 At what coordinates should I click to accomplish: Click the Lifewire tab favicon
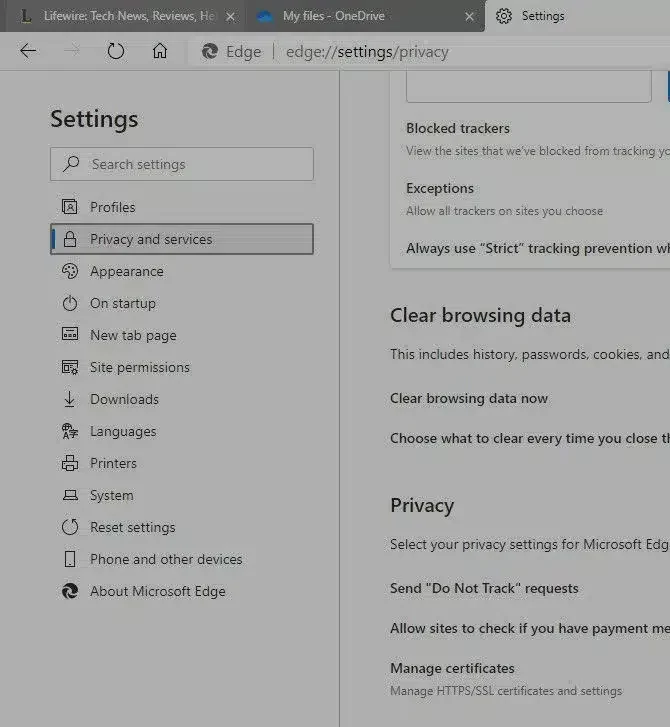coord(26,16)
